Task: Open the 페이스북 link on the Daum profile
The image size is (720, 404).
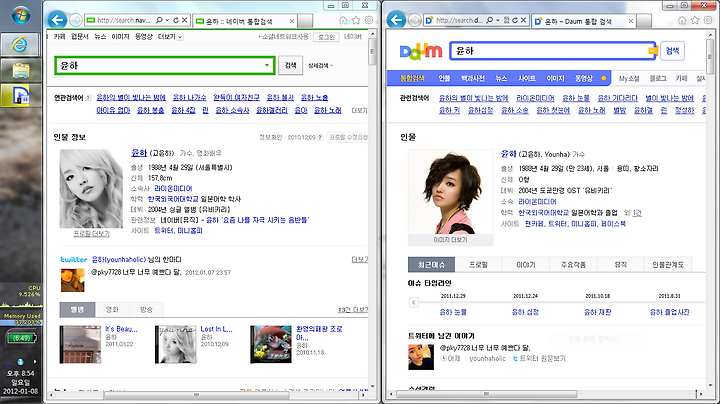Action: 613,224
